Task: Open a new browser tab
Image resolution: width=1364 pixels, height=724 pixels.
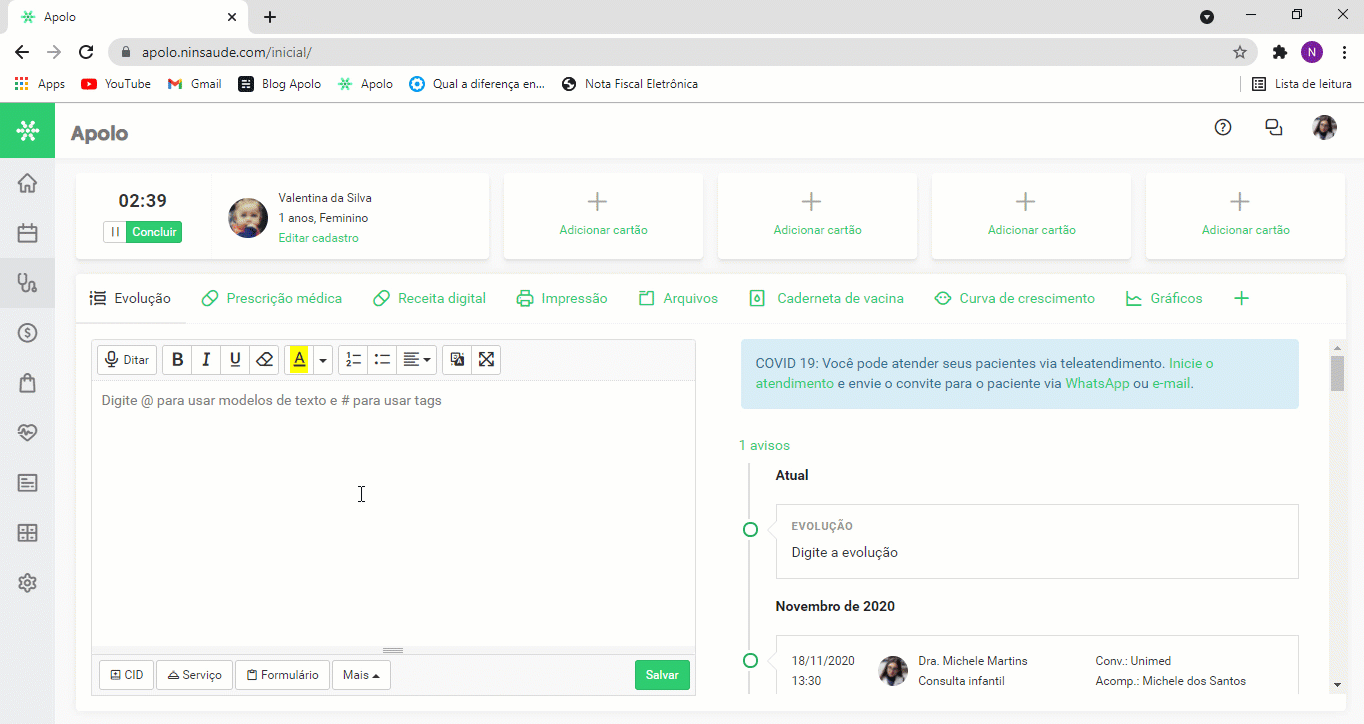Action: [x=270, y=17]
